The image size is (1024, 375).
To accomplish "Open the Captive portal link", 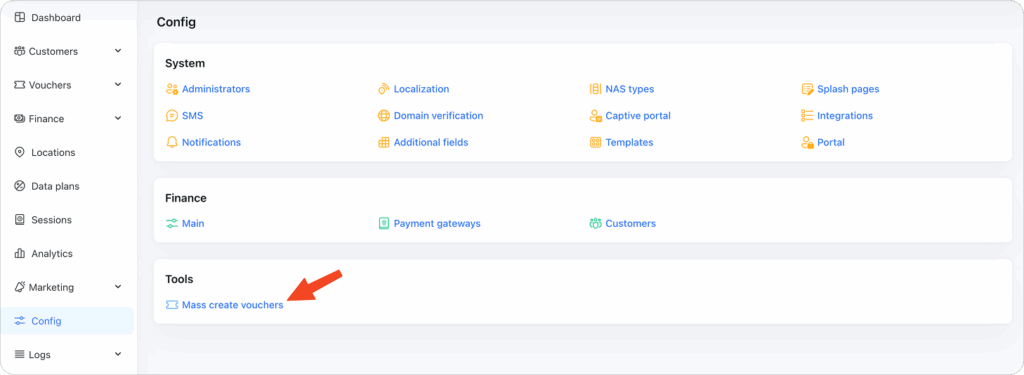I will [x=638, y=116].
